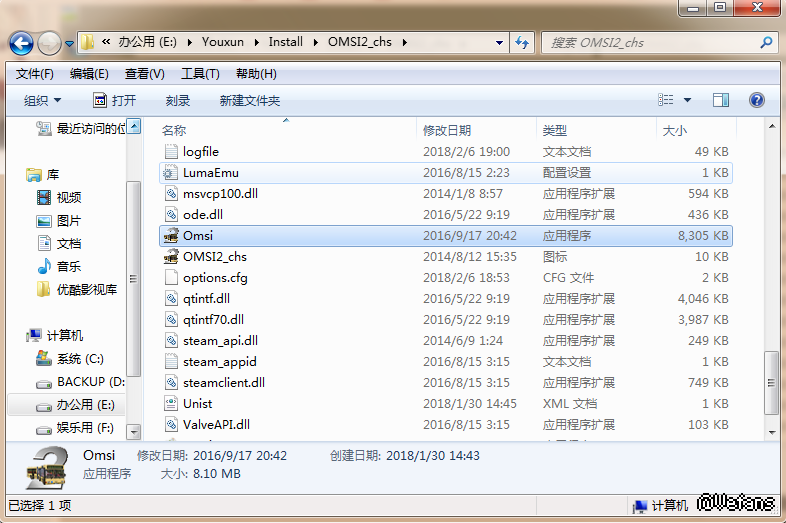The height and width of the screenshot is (523, 786).
Task: Click the Install breadcrumb in address bar
Action: 286,42
